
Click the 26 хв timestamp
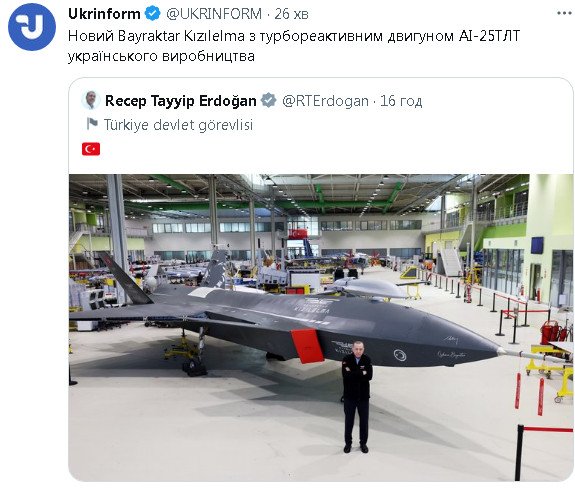[x=292, y=14]
